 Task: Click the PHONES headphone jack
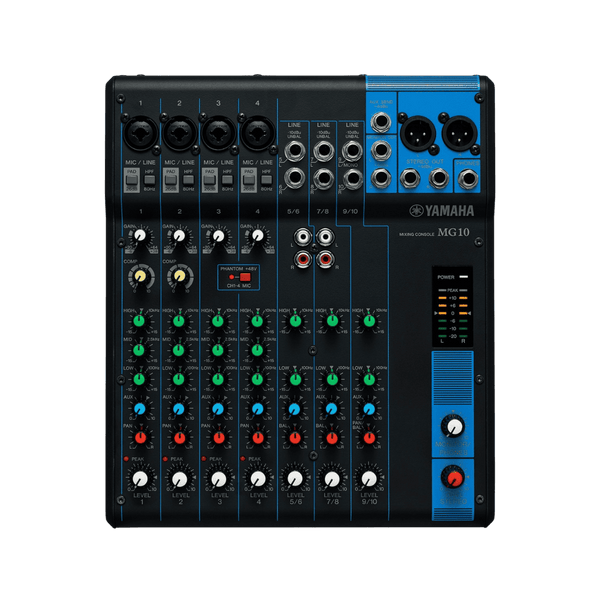(x=468, y=179)
